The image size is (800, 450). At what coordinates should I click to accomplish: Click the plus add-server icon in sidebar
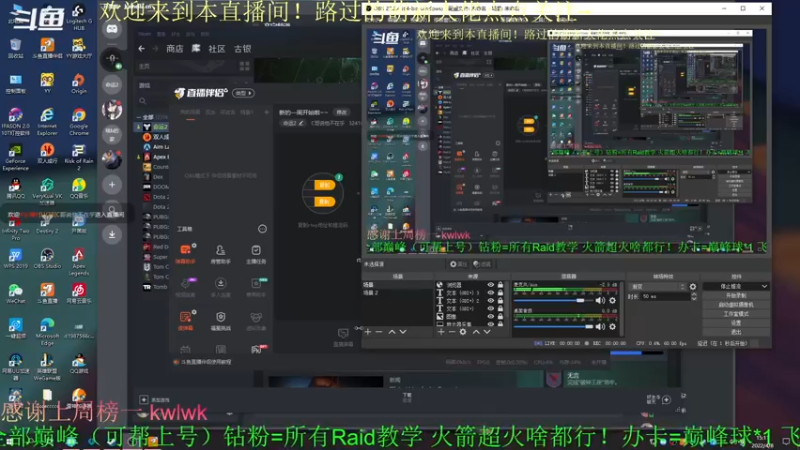pyautogui.click(x=112, y=185)
